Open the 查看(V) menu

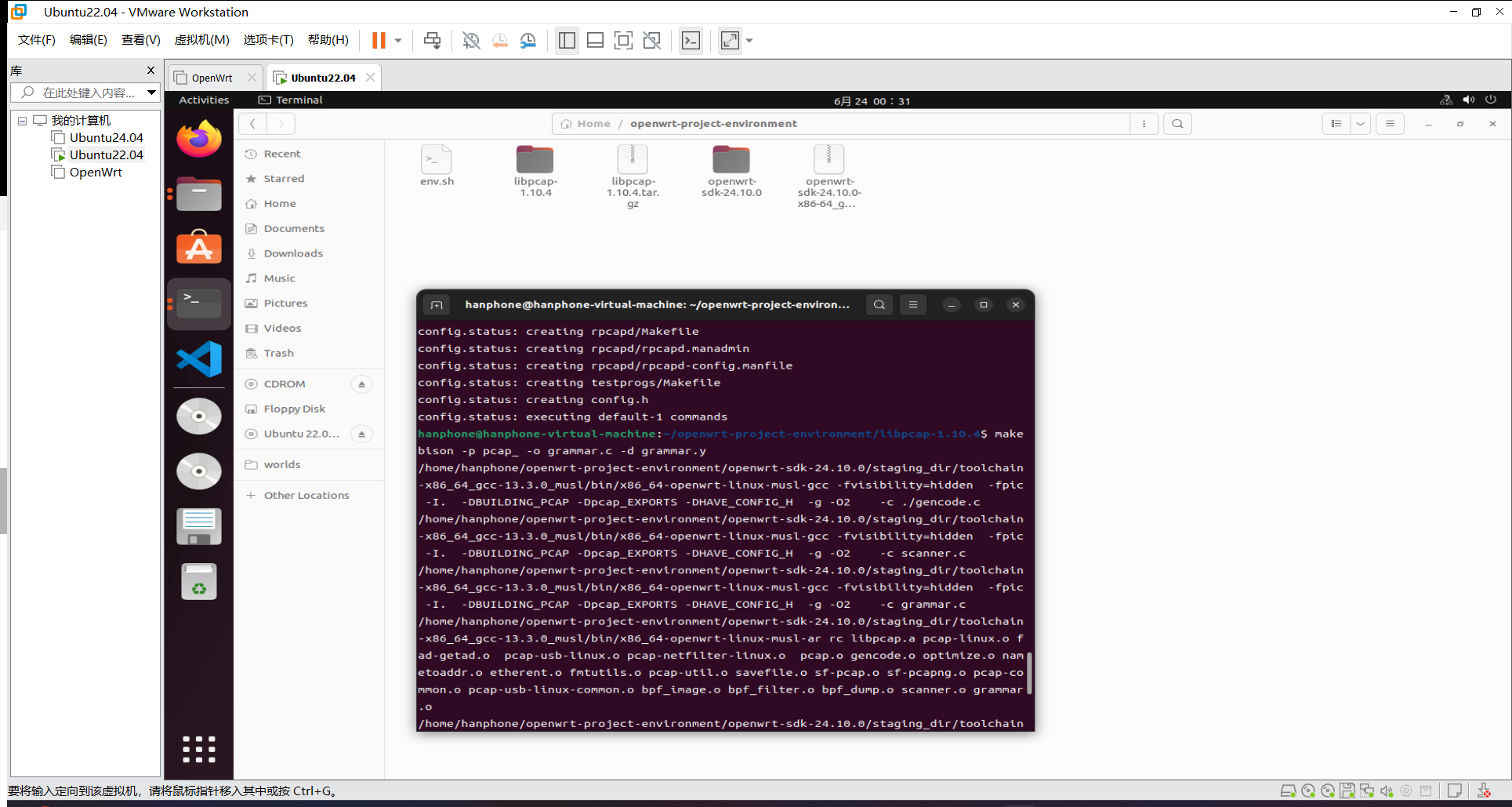(141, 40)
